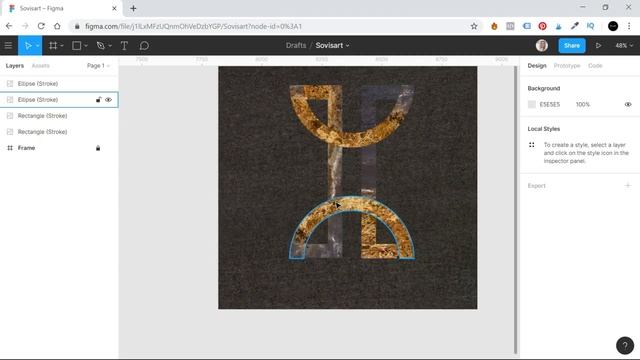Open the Page 1 dropdown
Viewport: 640px width, 360px height.
tap(98, 66)
